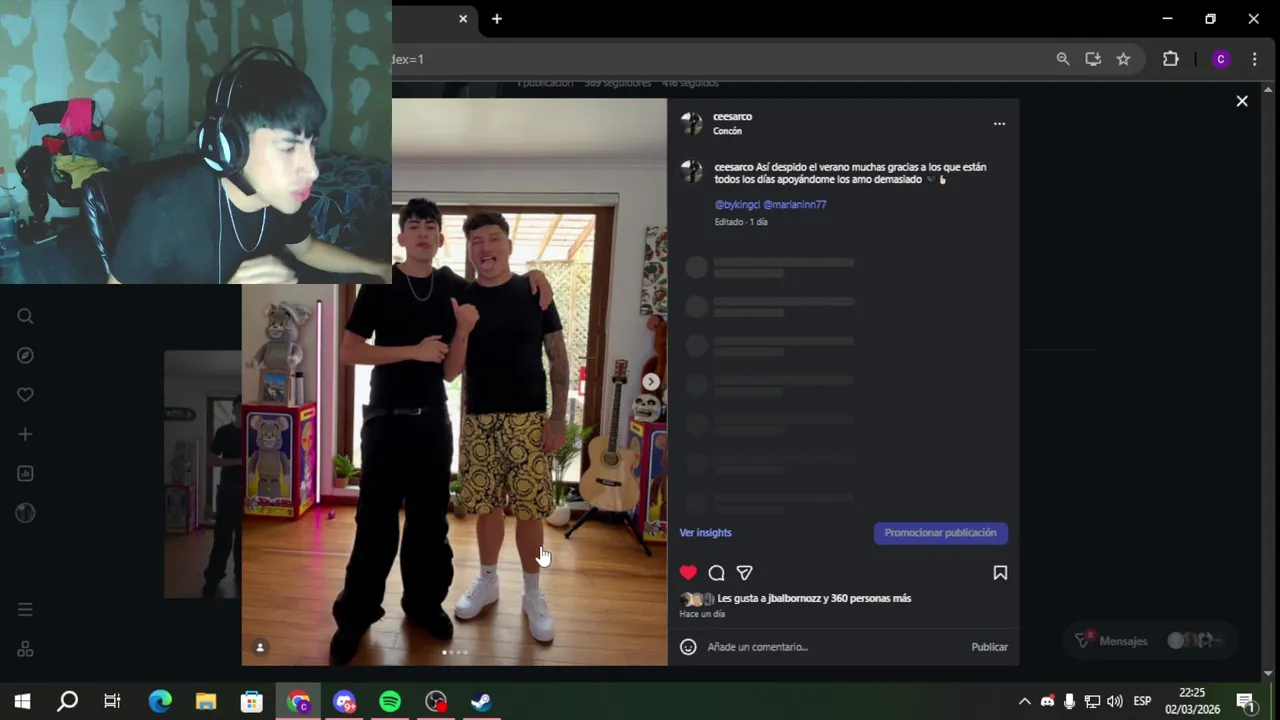Image resolution: width=1280 pixels, height=720 pixels.
Task: Launch Microsoft Edge from taskbar
Action: coord(160,702)
